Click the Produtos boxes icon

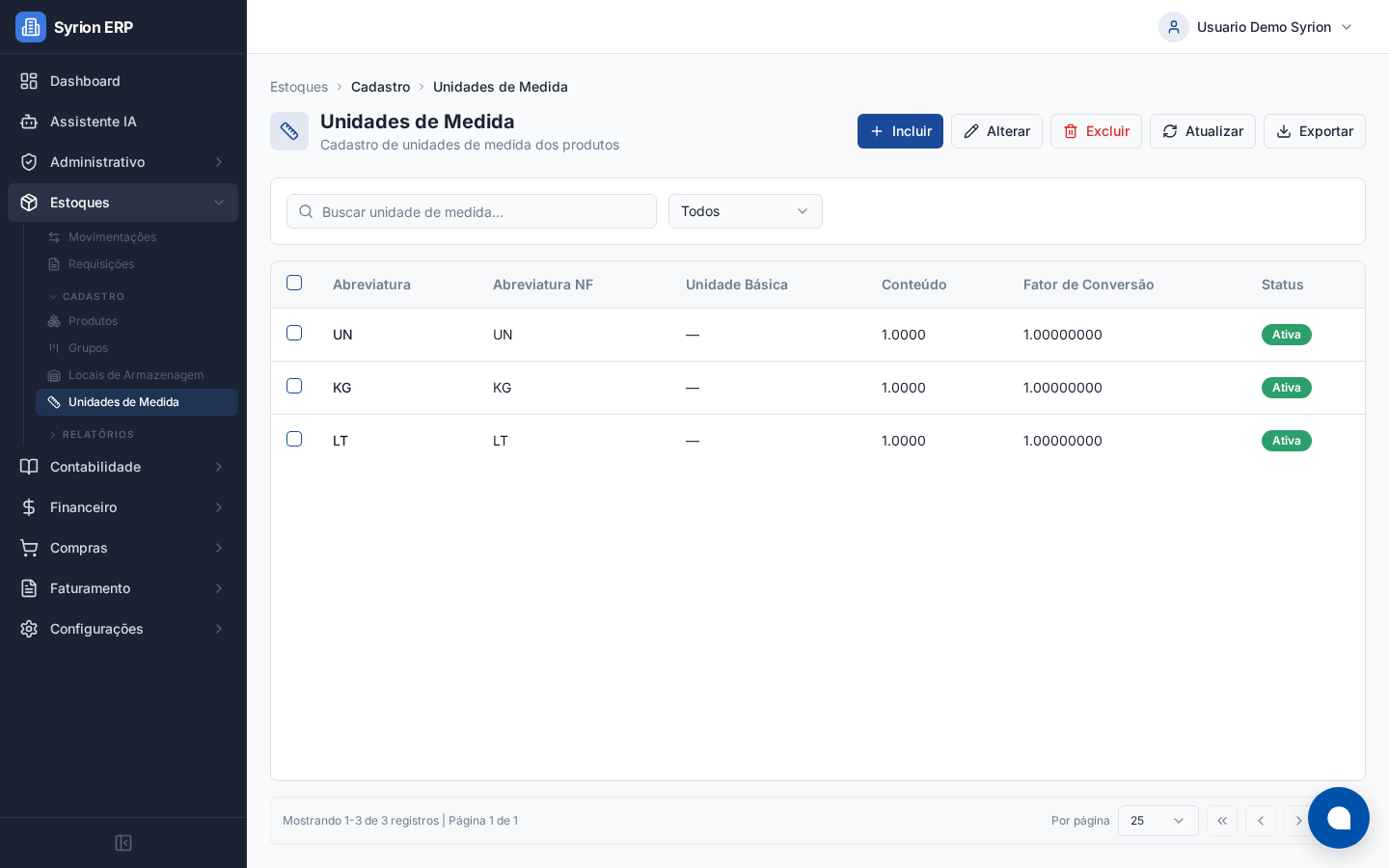click(x=54, y=321)
